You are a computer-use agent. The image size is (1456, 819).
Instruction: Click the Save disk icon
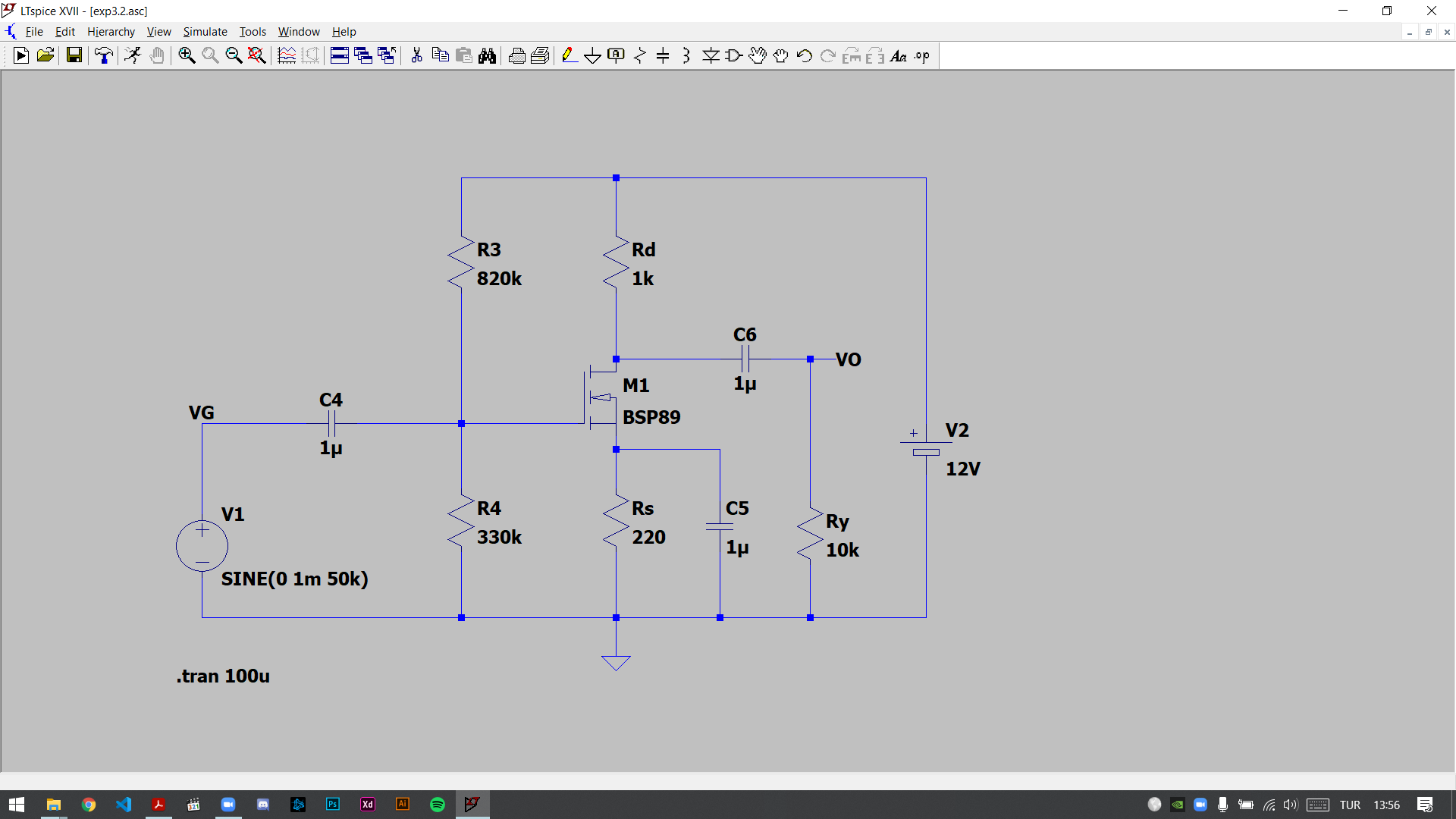[74, 55]
